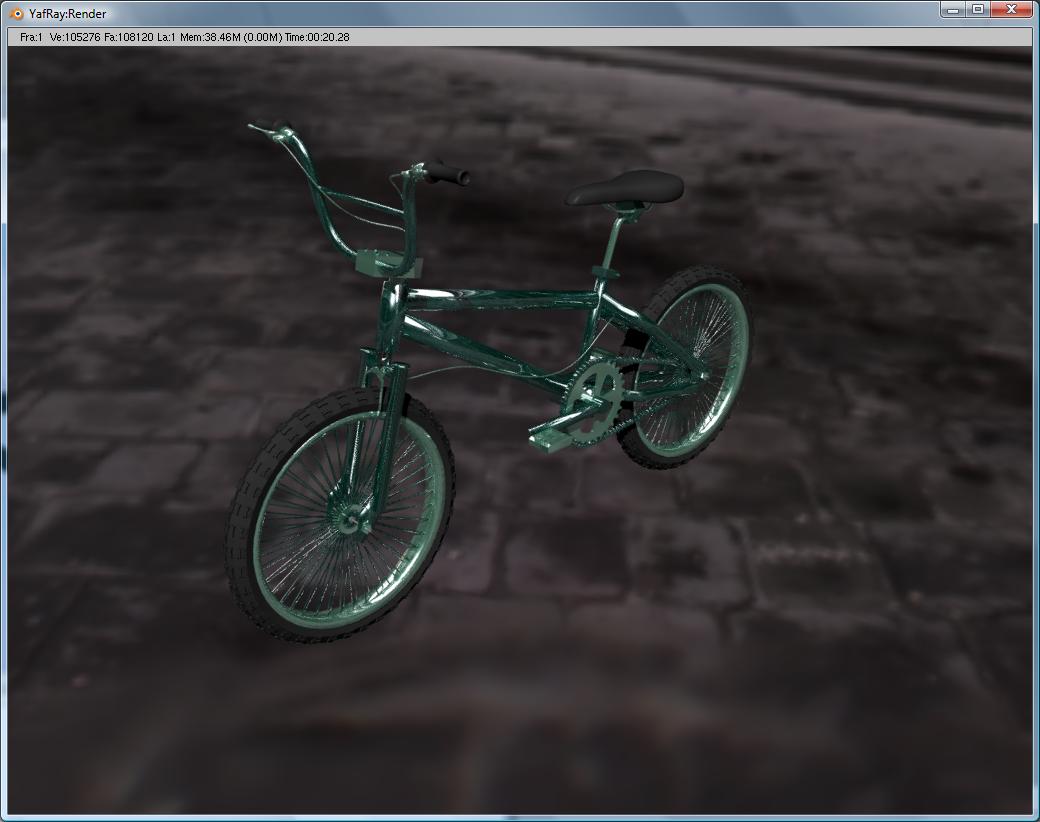Click the YafRay:Render window title text
Image resolution: width=1040 pixels, height=822 pixels.
(x=68, y=14)
